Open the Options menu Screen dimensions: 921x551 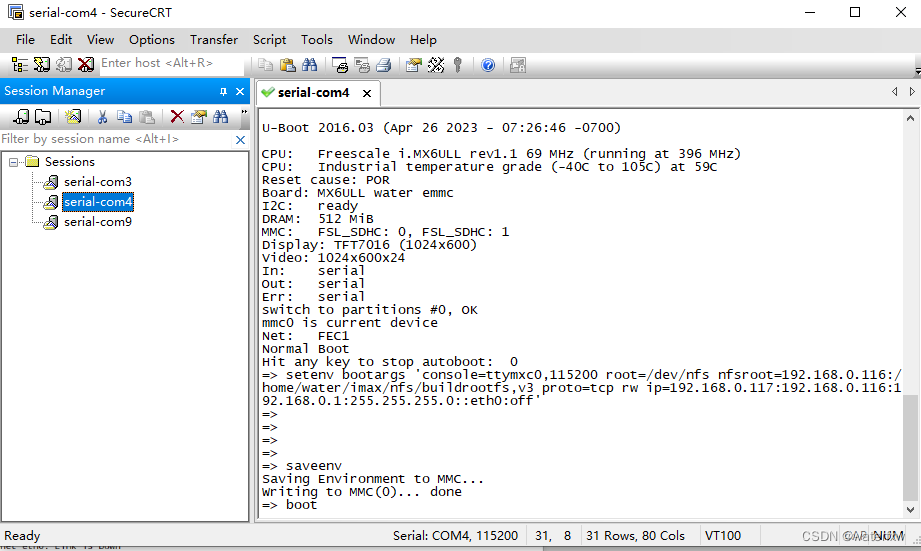point(152,40)
